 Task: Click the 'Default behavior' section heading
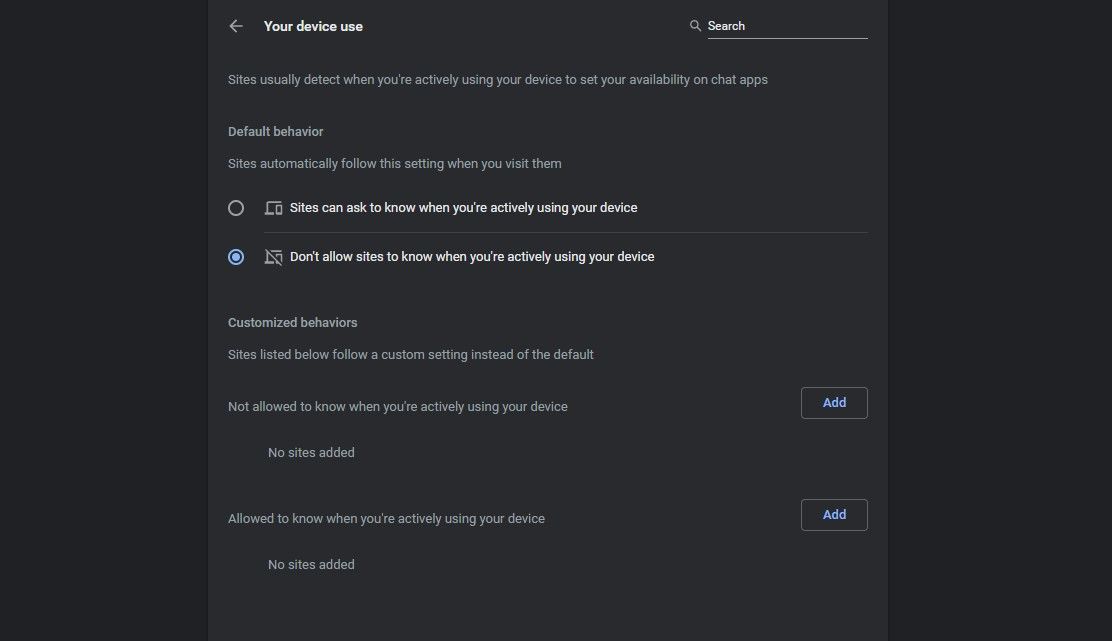(275, 131)
